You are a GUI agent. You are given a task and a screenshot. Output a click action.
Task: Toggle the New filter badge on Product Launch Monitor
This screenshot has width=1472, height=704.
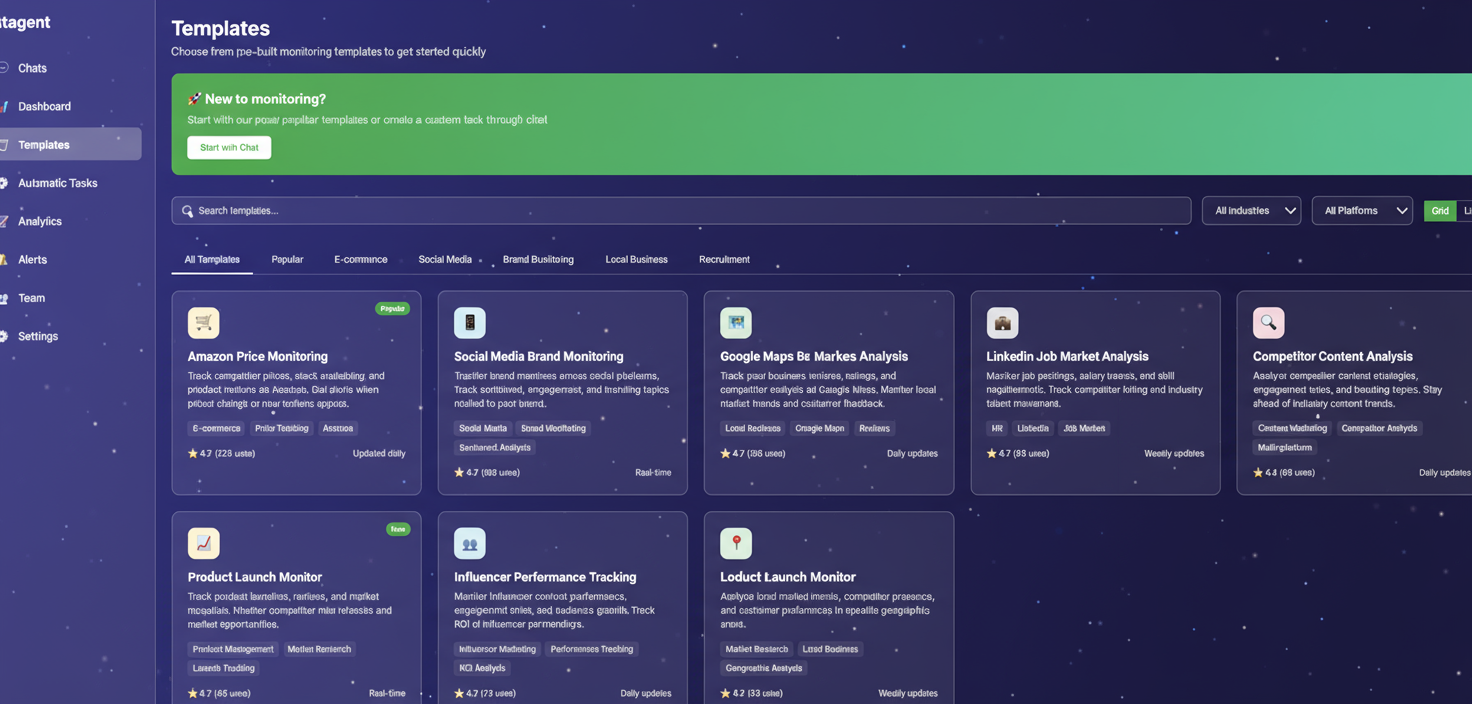(398, 529)
